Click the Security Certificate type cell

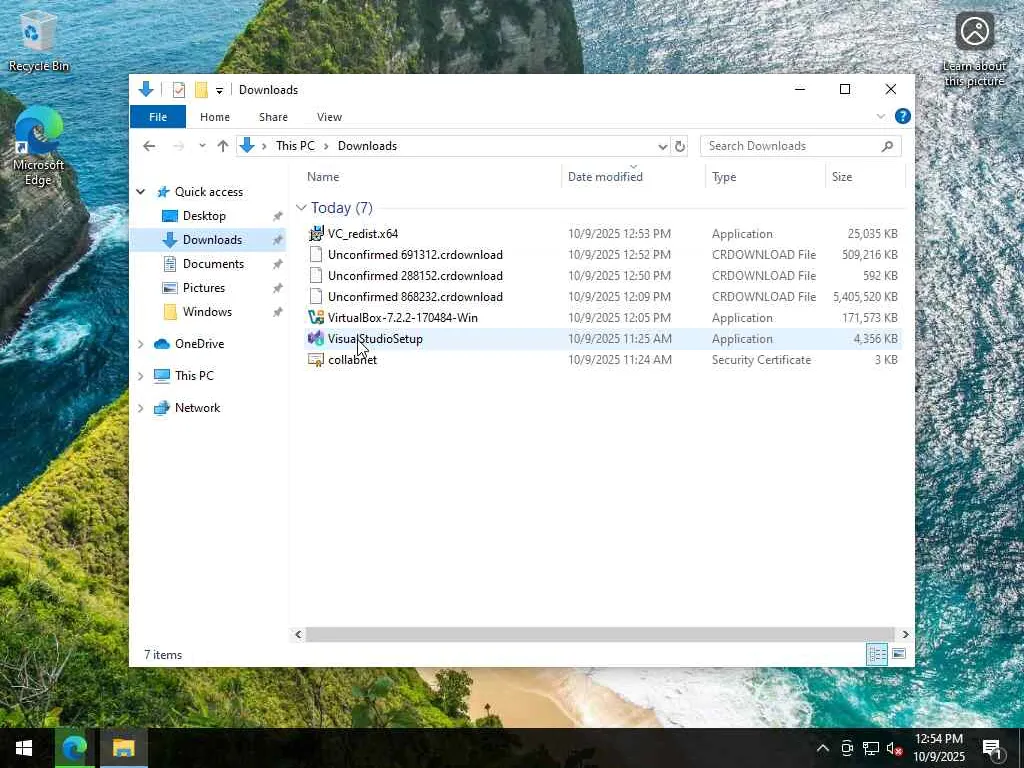[x=761, y=360]
